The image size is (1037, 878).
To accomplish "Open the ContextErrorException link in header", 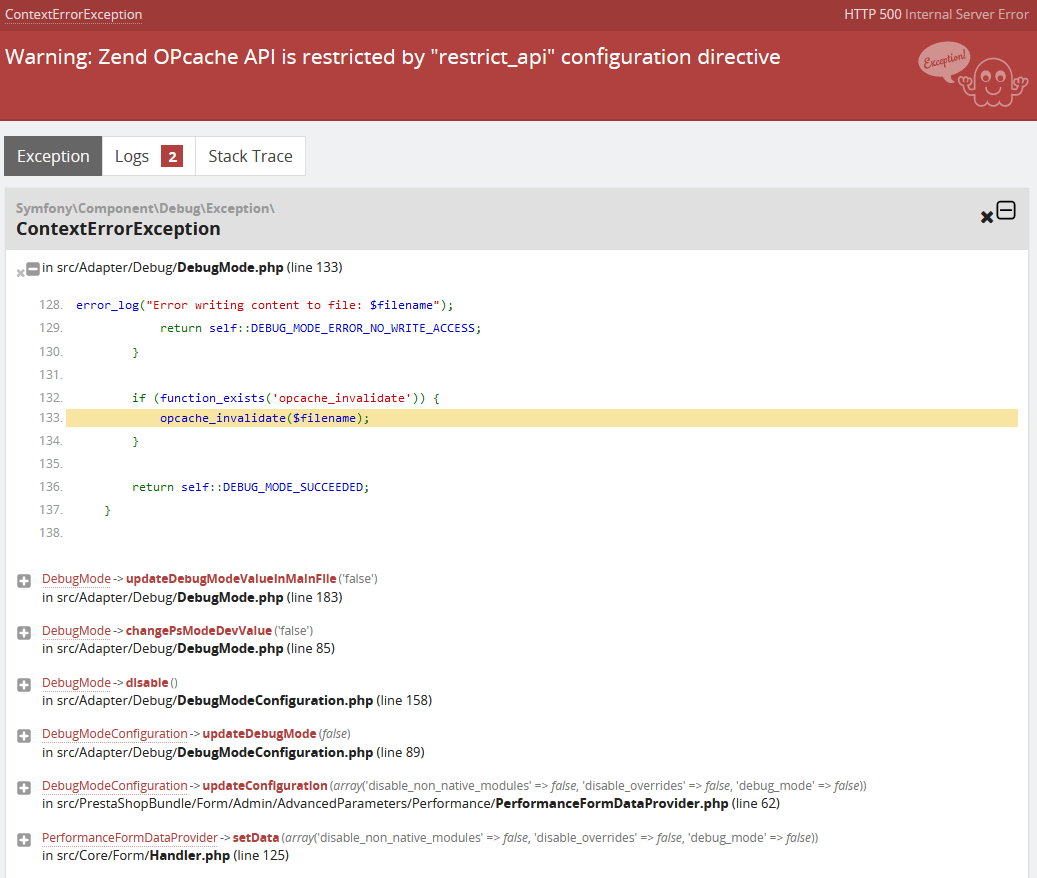I will tap(73, 15).
